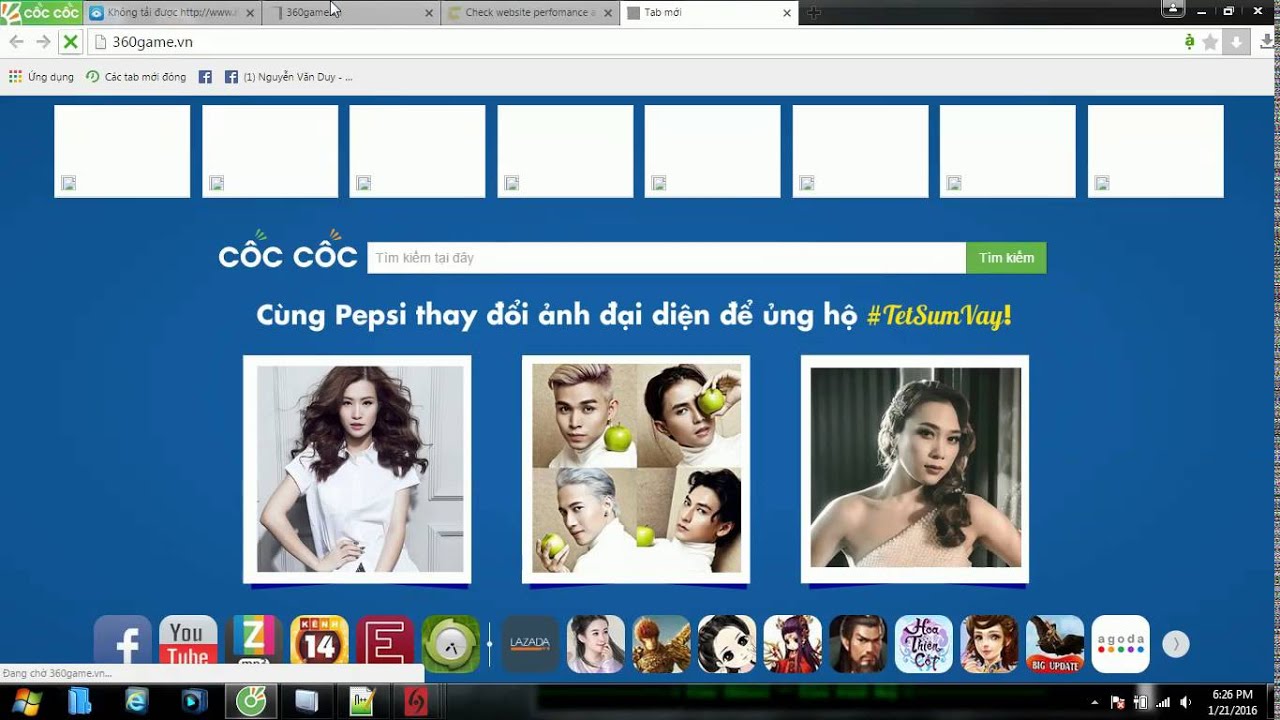Image resolution: width=1280 pixels, height=720 pixels.
Task: Open Internet Explorer from the taskbar
Action: (x=136, y=702)
